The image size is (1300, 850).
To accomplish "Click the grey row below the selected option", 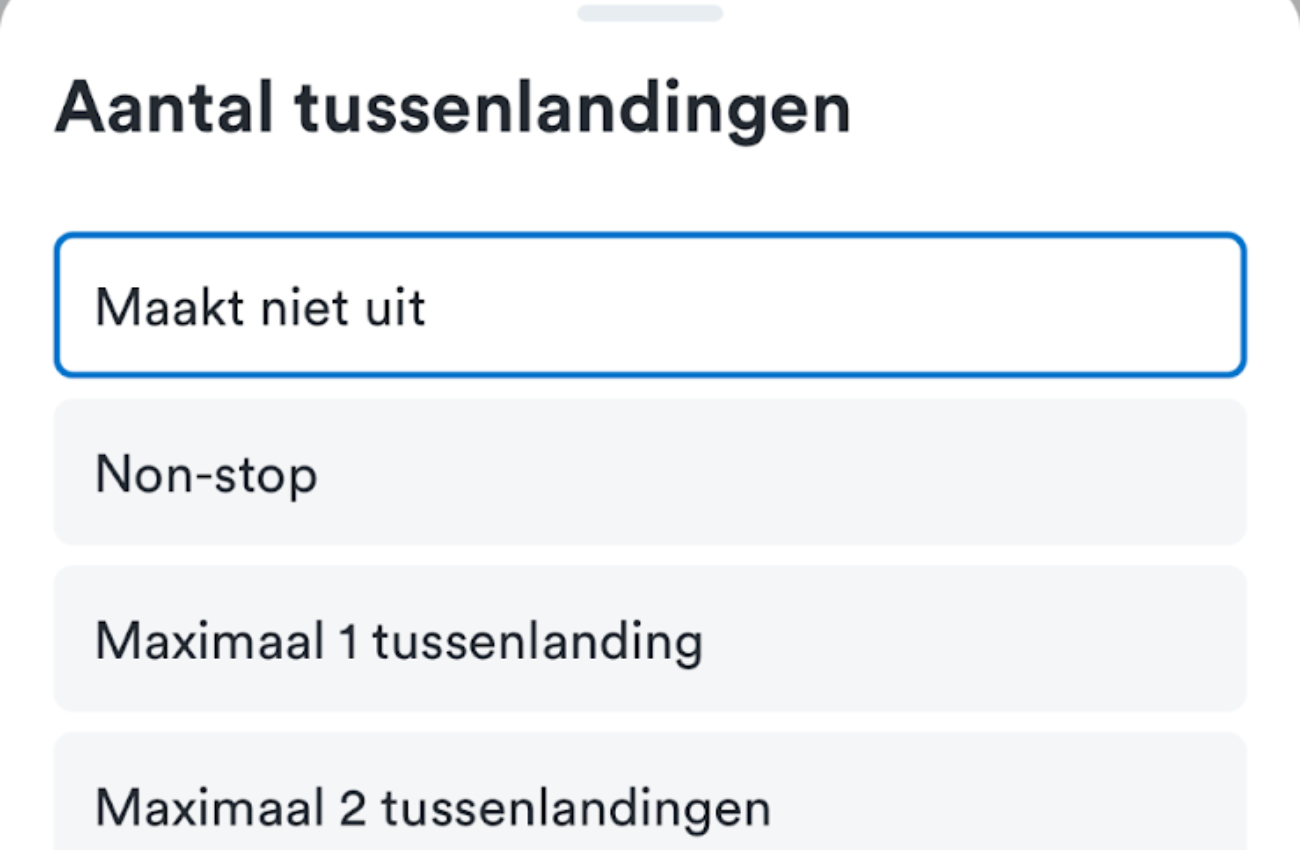I will [x=650, y=473].
